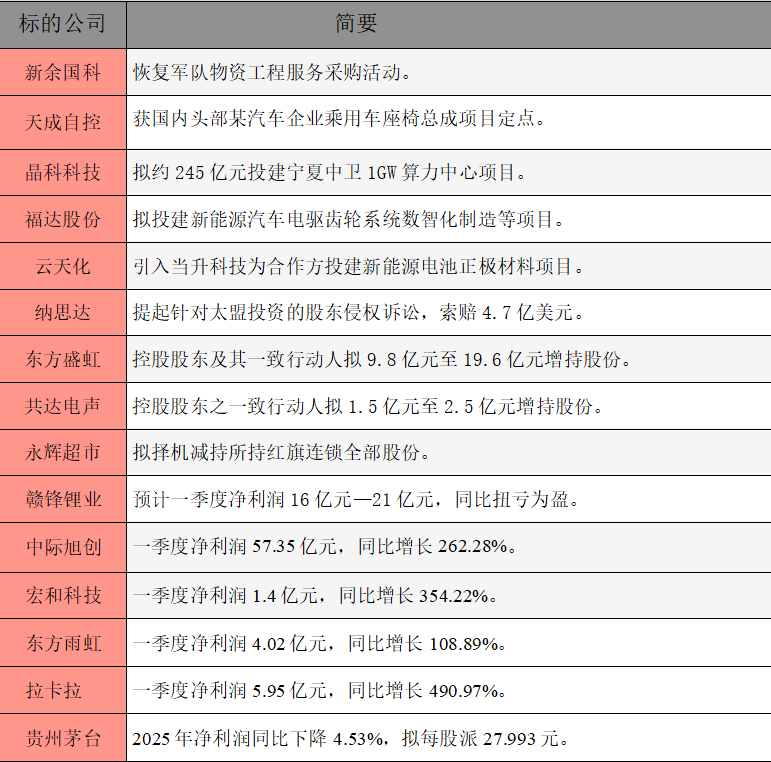771x762 pixels.
Task: Select summary 1.5亿元至2.5亿元增持股份
Action: (449, 406)
